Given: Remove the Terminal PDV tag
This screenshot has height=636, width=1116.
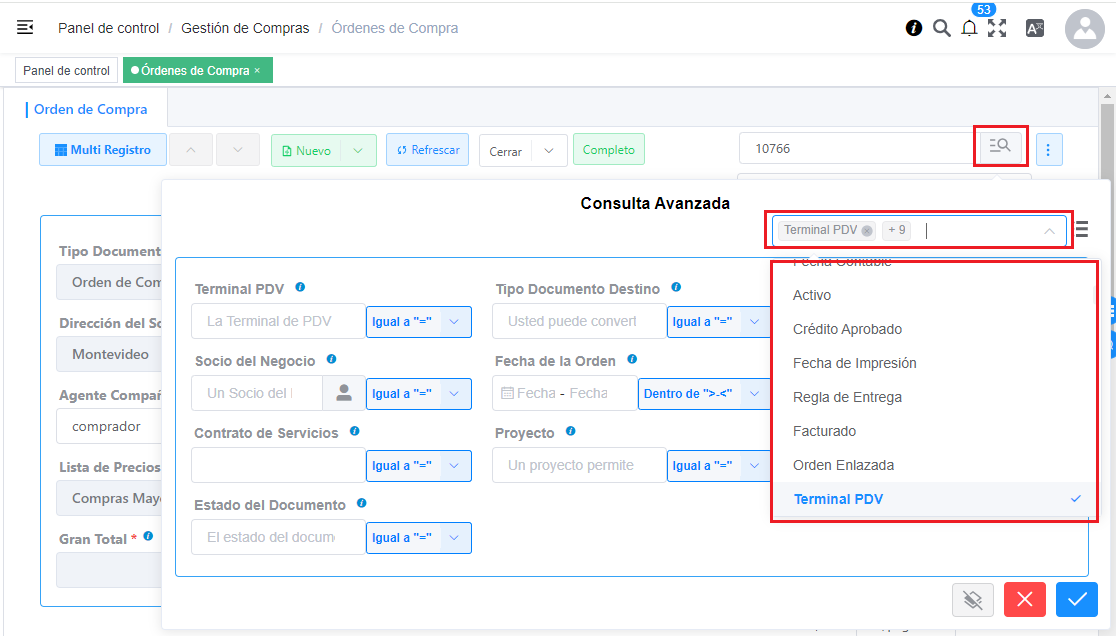Looking at the screenshot, I should click(867, 231).
